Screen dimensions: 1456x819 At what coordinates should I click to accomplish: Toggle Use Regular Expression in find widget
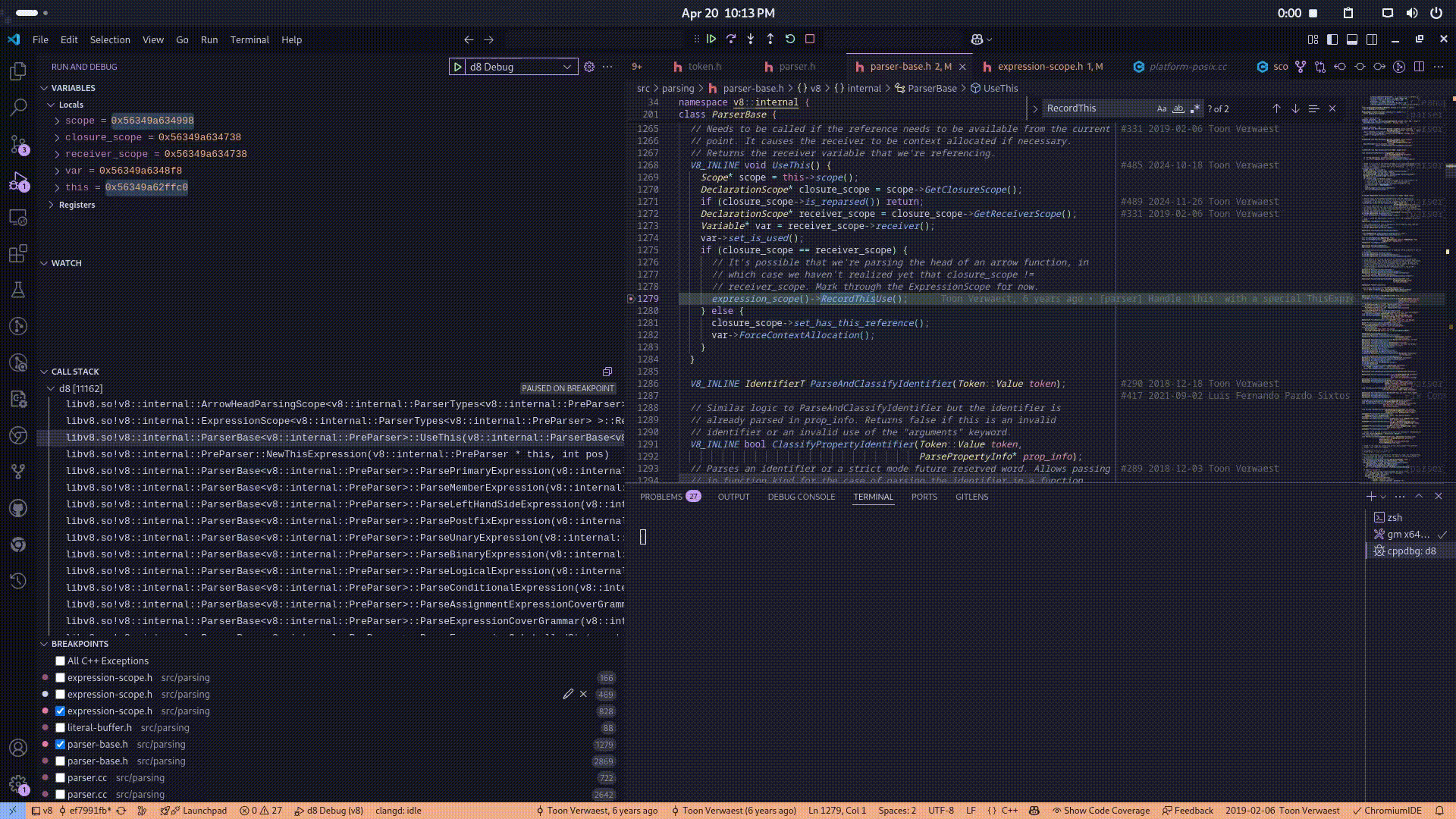(x=1195, y=108)
